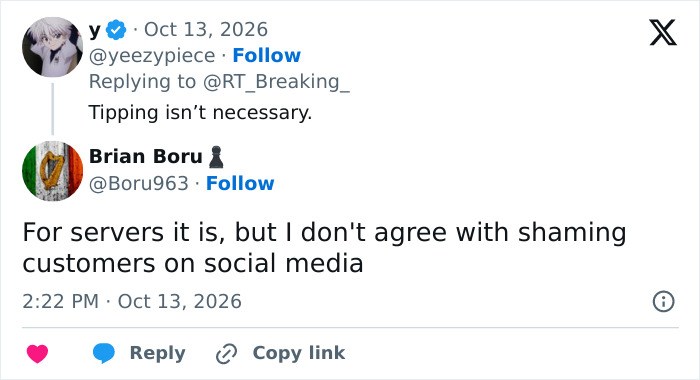Click the X logo icon
The image size is (700, 380).
tap(663, 33)
